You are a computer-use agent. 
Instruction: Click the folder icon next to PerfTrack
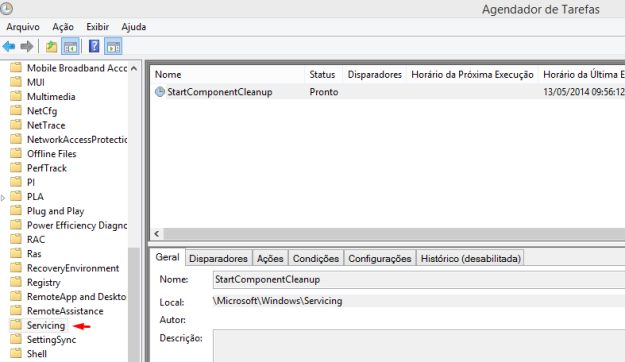(16, 168)
